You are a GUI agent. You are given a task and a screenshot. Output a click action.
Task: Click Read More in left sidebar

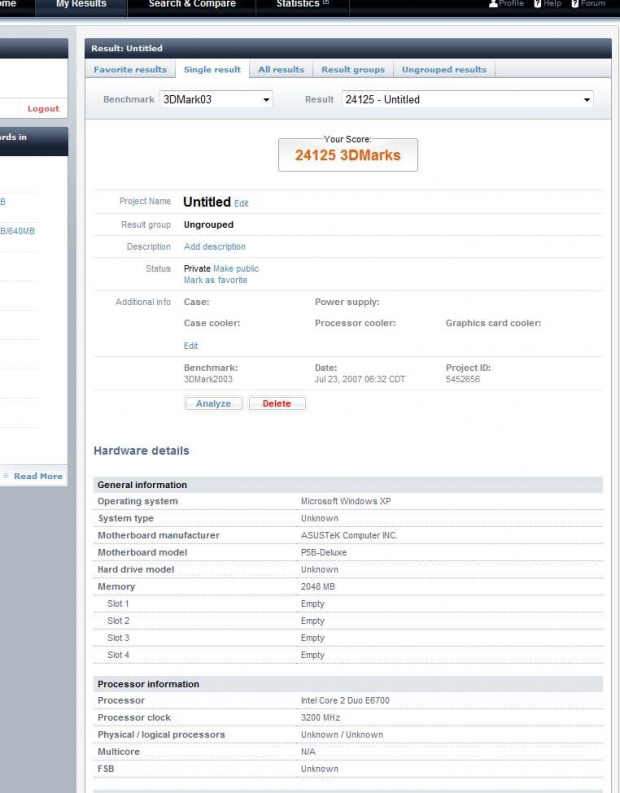coord(38,476)
